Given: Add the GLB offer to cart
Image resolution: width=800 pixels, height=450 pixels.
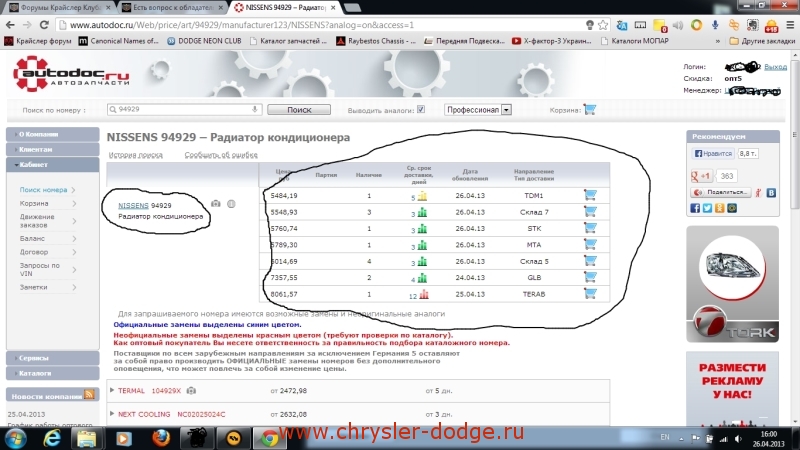Looking at the screenshot, I should (590, 277).
